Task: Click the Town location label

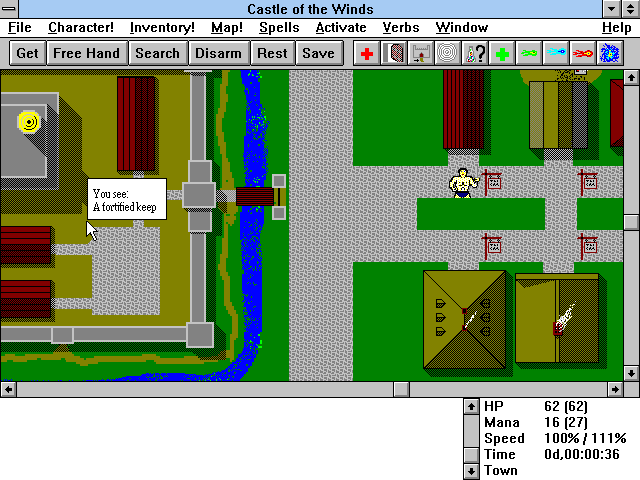Action: pyautogui.click(x=501, y=470)
